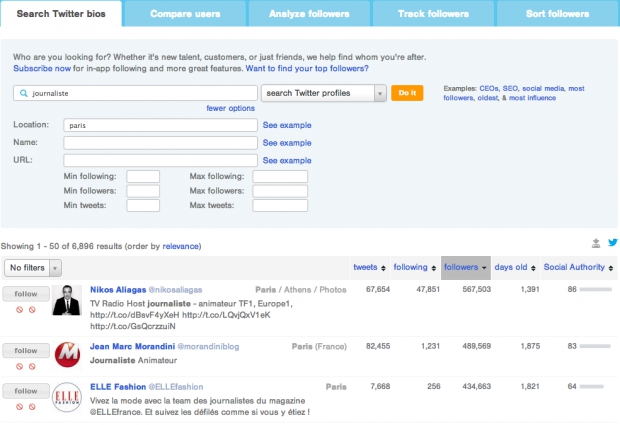Follow Nikos Aliagas
Image resolution: width=620 pixels, height=425 pixels.
pyautogui.click(x=24, y=294)
